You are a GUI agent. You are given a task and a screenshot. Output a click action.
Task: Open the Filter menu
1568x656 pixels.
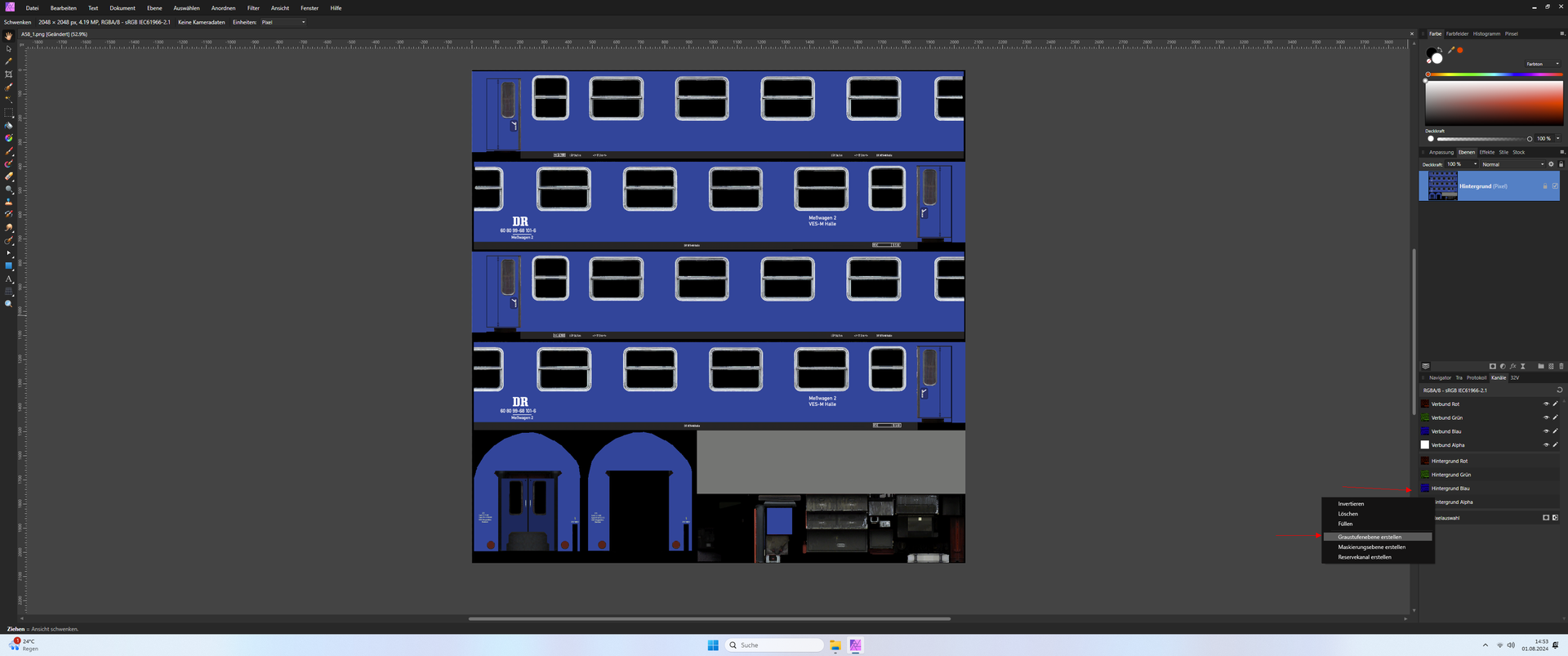253,8
